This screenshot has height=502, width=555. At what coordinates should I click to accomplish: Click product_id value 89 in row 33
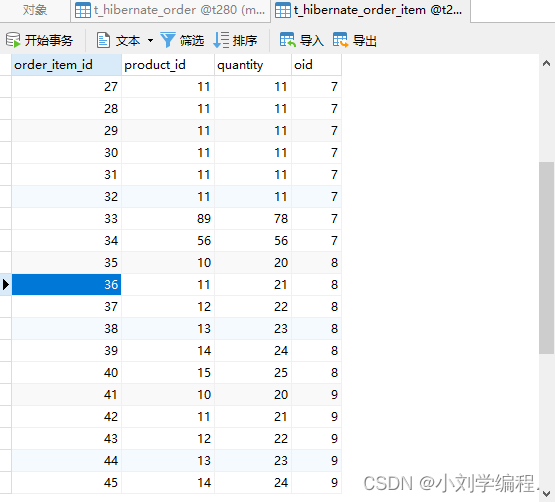click(204, 219)
